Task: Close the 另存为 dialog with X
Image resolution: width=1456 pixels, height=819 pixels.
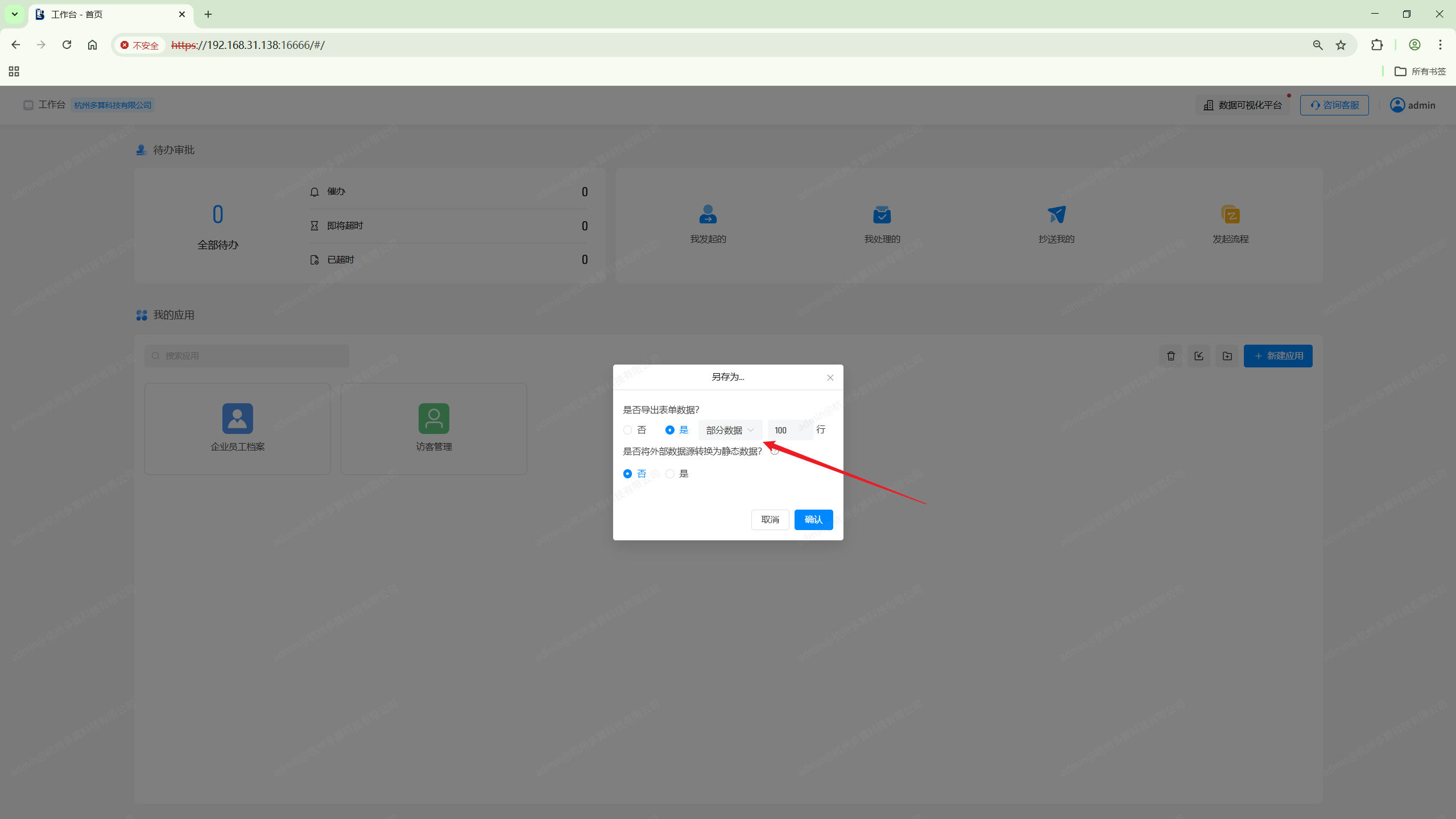Action: (x=830, y=378)
